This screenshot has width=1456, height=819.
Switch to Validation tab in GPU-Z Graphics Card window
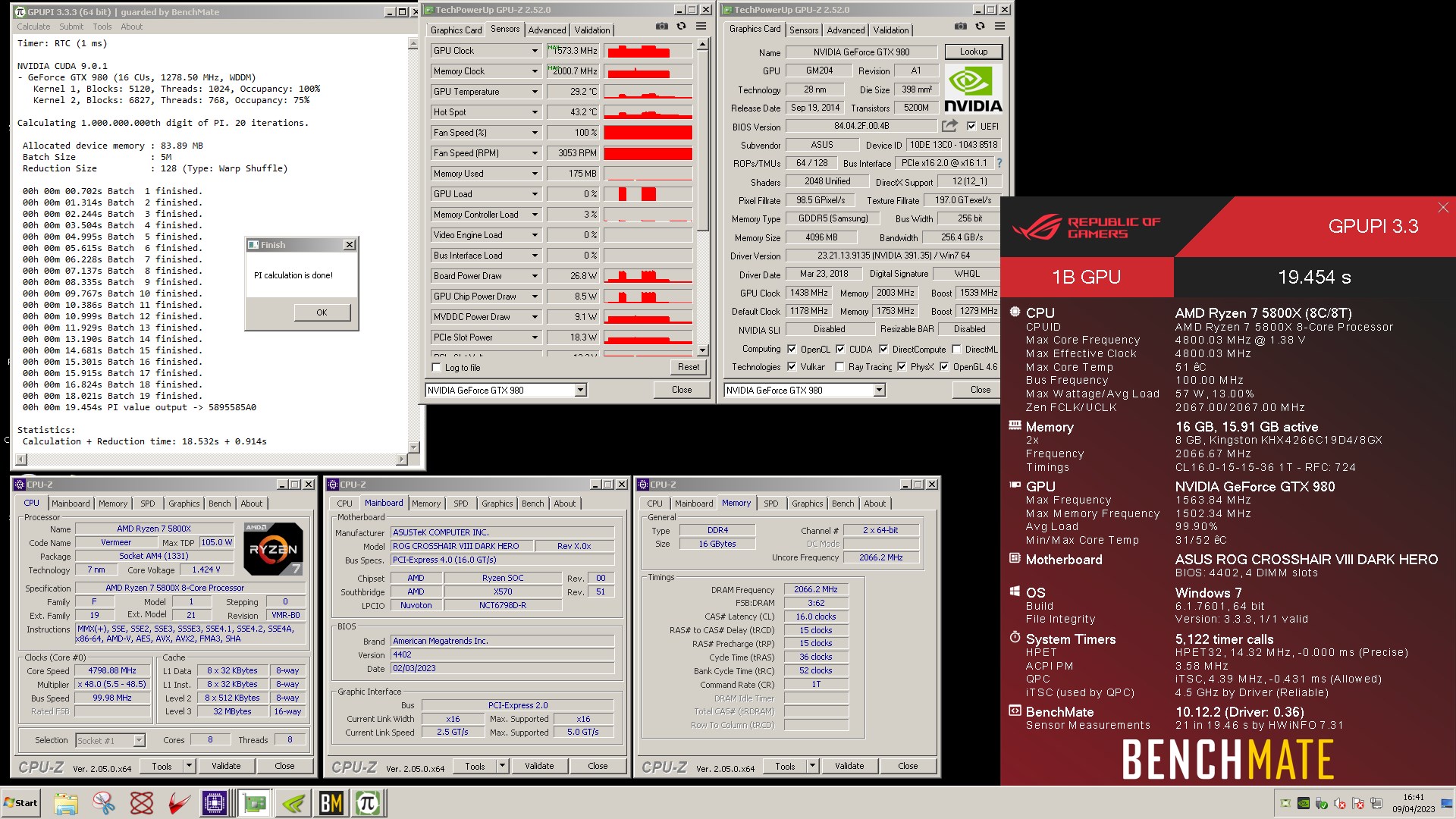coord(890,30)
